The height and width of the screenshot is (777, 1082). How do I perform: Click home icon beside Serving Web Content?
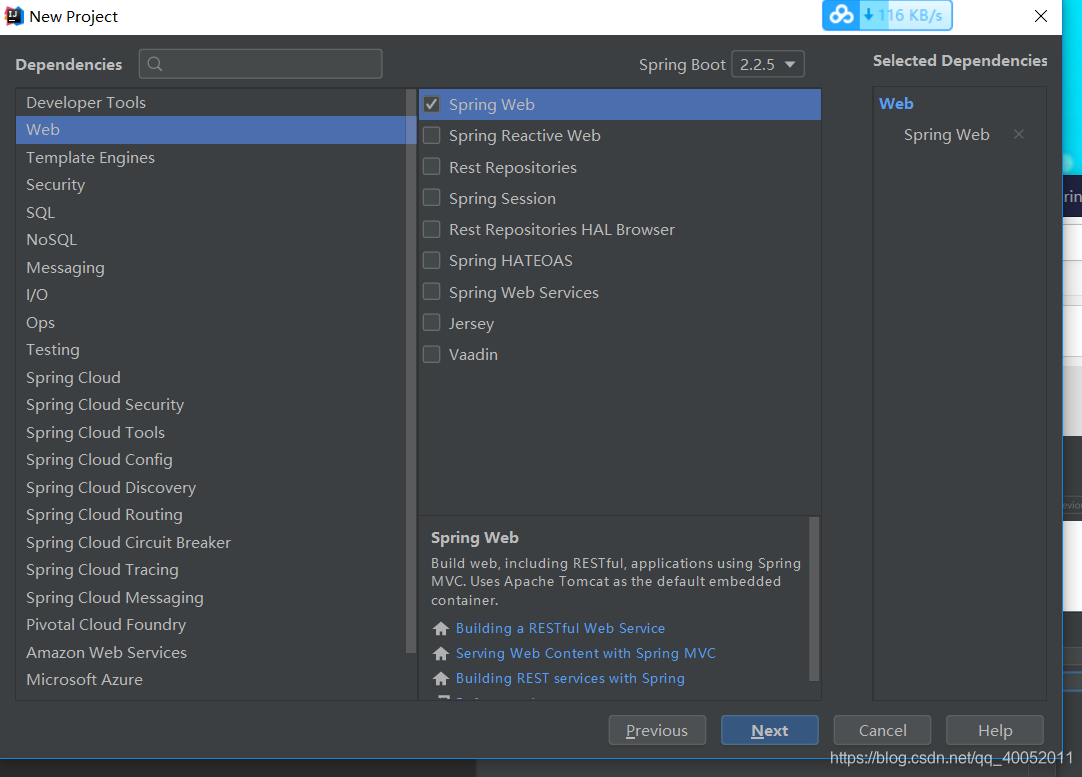pos(441,653)
